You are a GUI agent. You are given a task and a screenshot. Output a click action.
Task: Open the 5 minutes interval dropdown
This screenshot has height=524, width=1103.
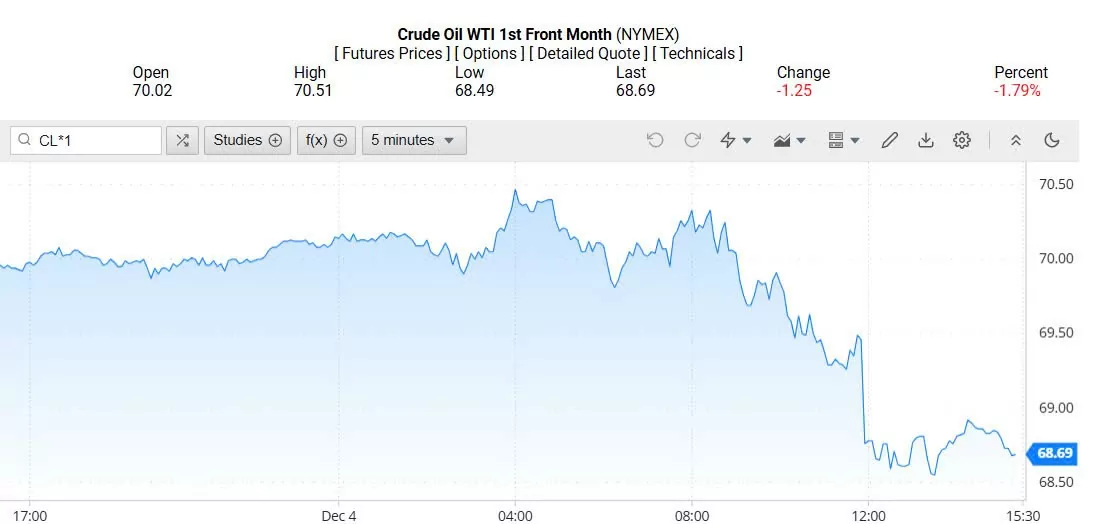[413, 141]
